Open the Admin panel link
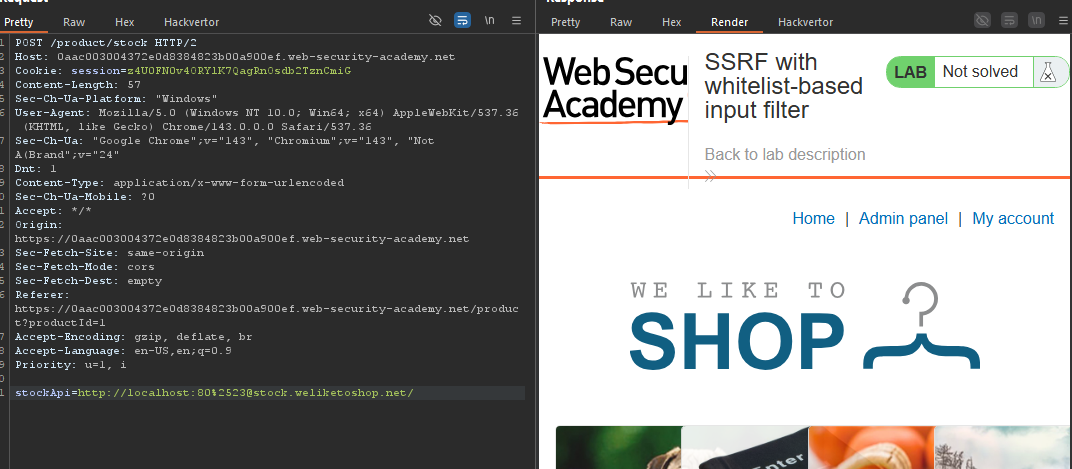Viewport: 1072px width, 469px height. point(903,218)
